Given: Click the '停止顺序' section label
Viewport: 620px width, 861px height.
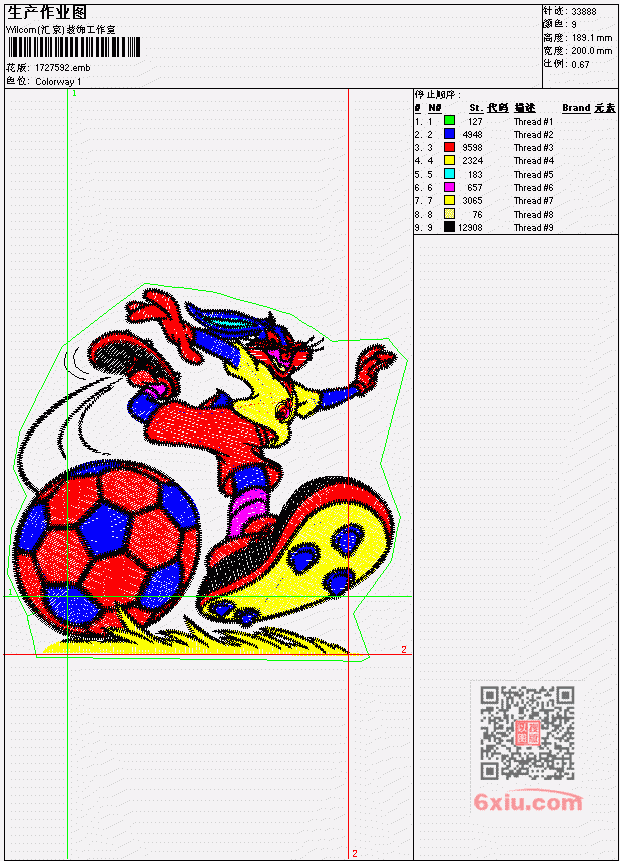Looking at the screenshot, I should [438, 94].
